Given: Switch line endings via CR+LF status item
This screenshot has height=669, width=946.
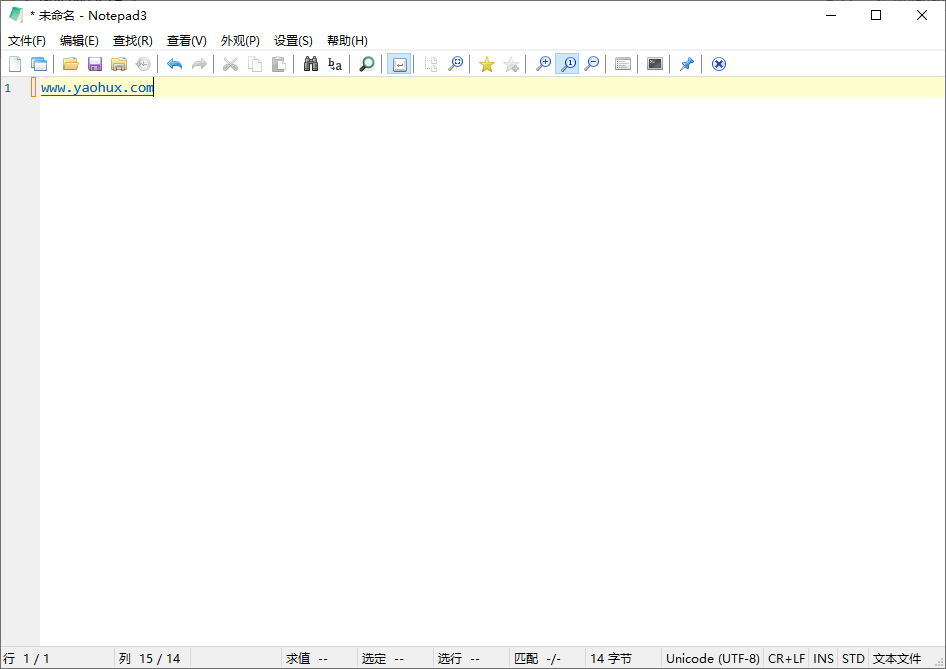Looking at the screenshot, I should pos(786,658).
